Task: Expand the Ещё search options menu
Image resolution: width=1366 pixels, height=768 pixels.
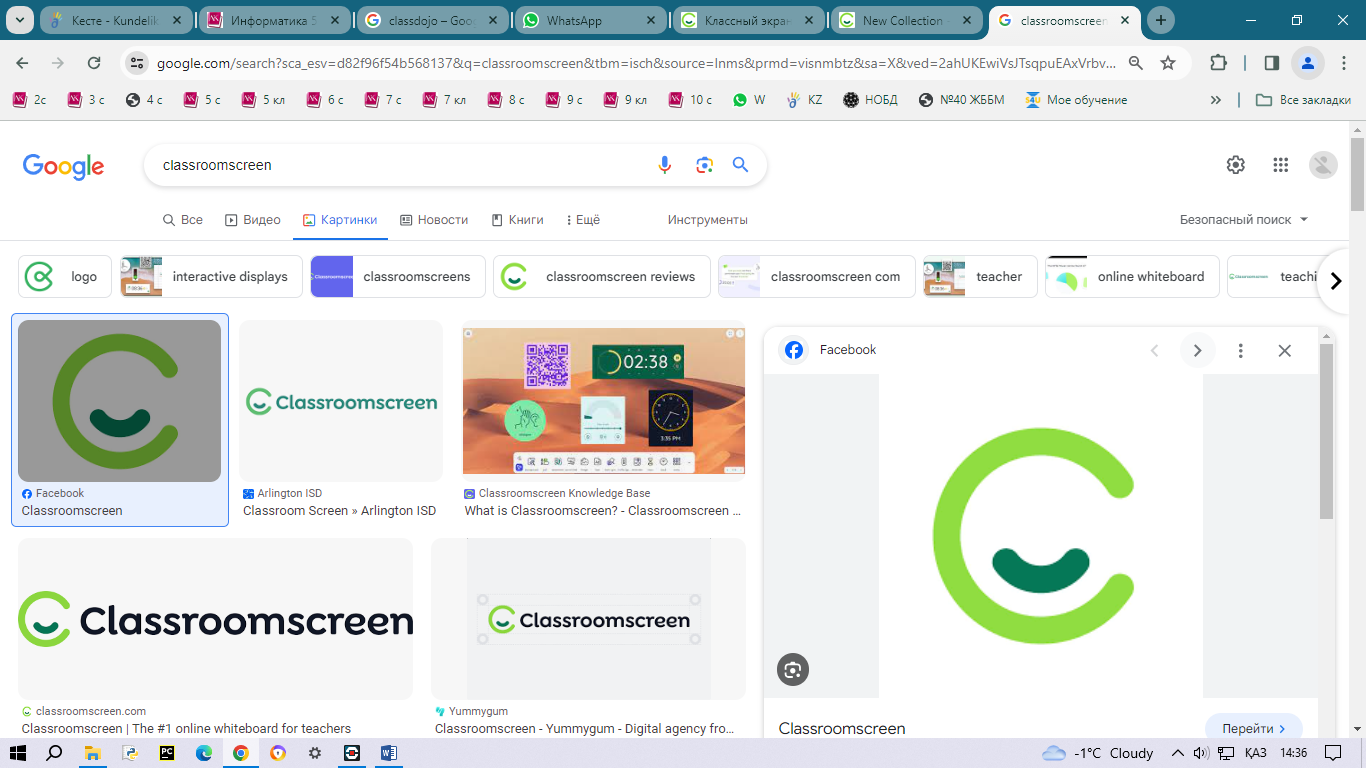Action: click(583, 220)
